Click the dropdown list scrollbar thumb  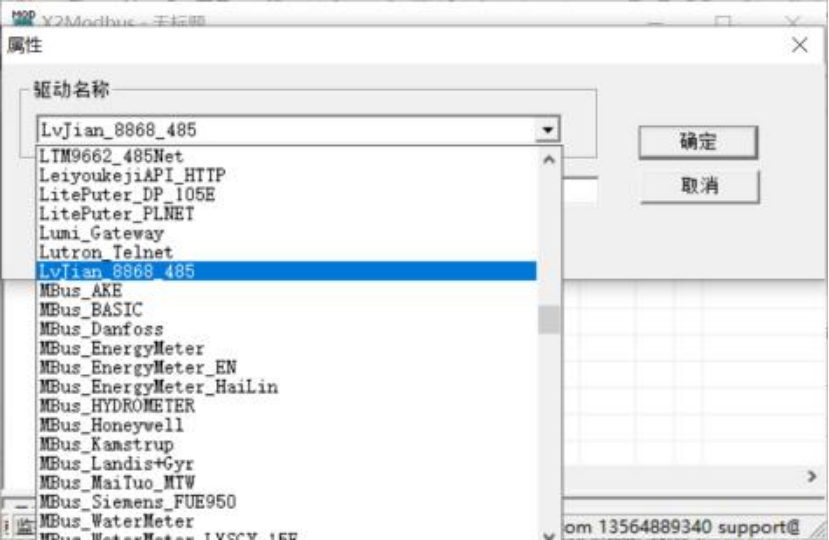point(549,319)
